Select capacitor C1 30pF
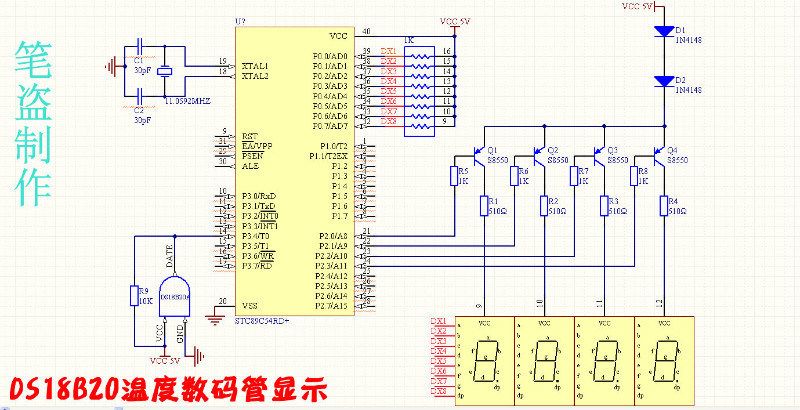This screenshot has height=410, width=800. coord(142,49)
